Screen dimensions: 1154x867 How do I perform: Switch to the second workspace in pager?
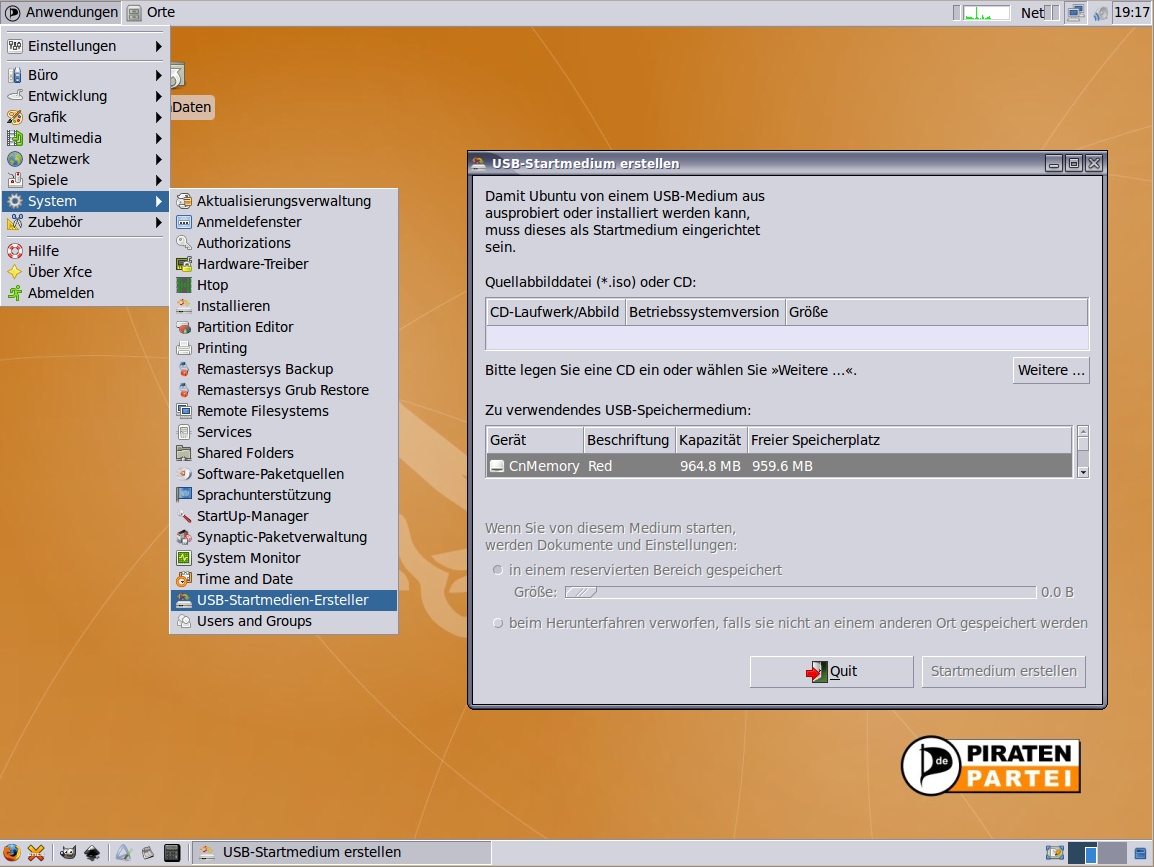pyautogui.click(x=1111, y=852)
